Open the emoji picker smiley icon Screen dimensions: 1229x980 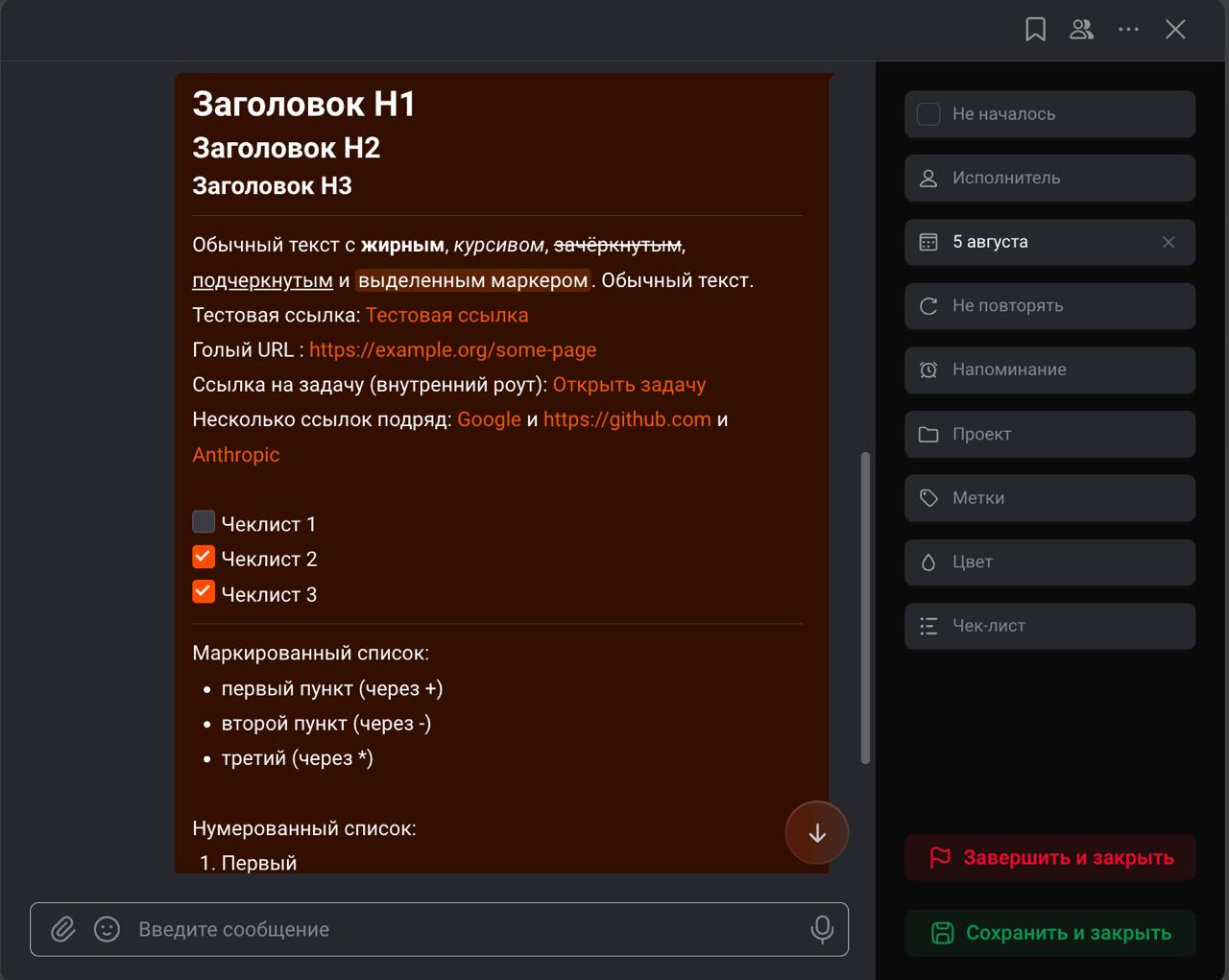(x=107, y=929)
